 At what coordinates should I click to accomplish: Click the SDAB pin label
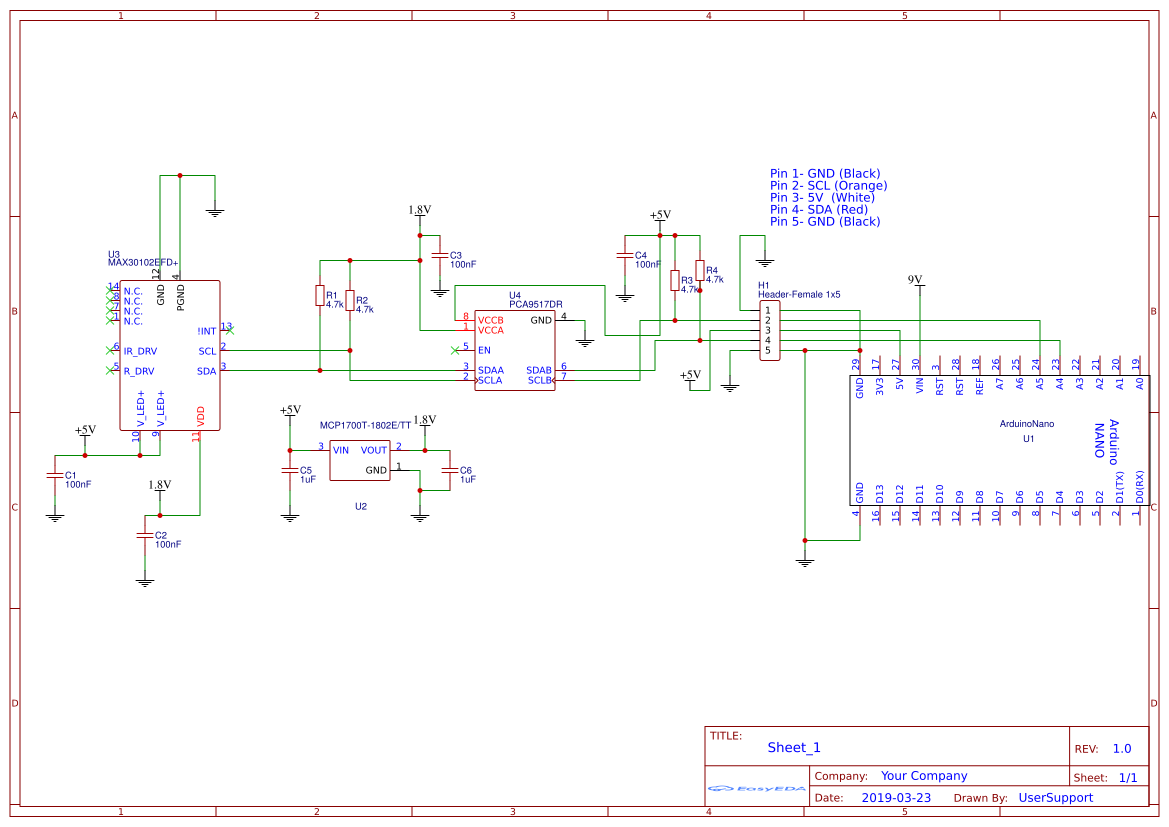539,370
